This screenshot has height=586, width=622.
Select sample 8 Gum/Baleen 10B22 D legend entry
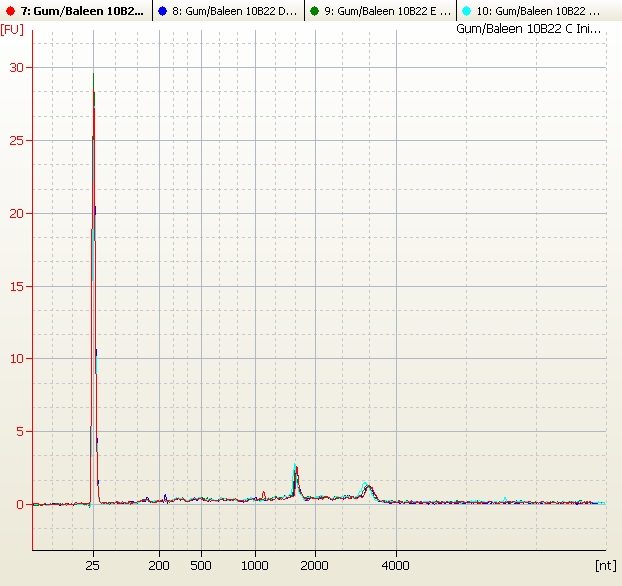(x=228, y=11)
